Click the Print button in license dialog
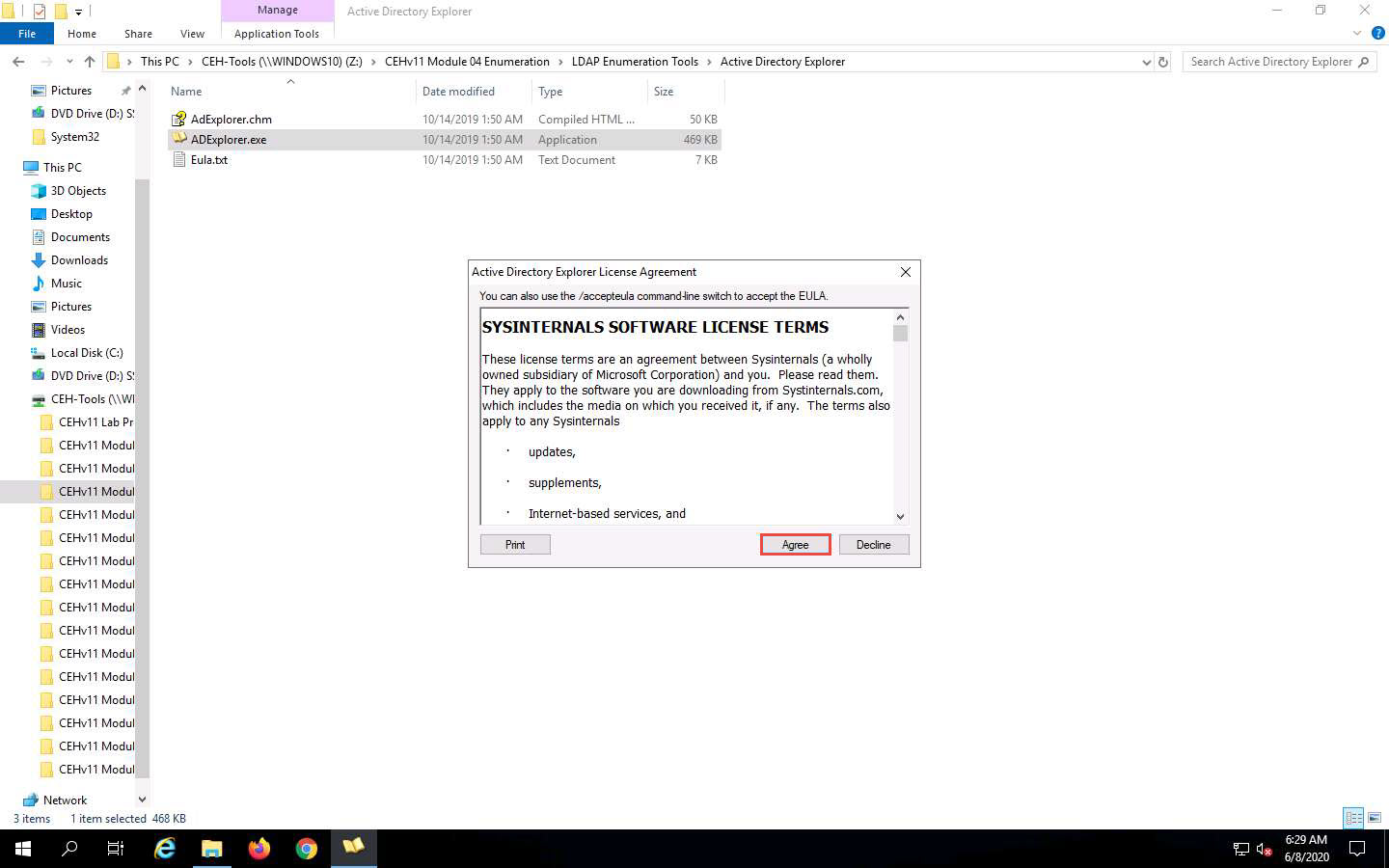 (x=515, y=545)
